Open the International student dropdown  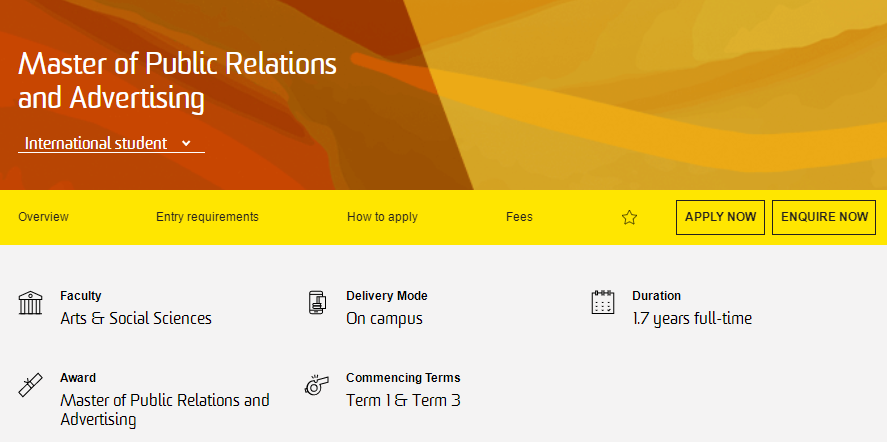coord(110,143)
